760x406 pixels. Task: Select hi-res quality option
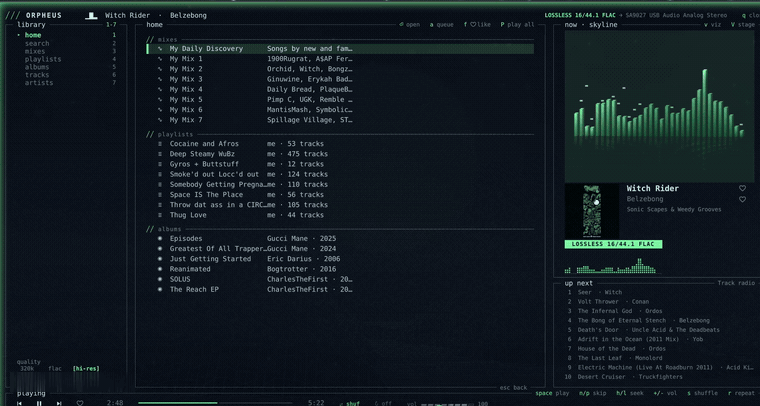(86, 369)
